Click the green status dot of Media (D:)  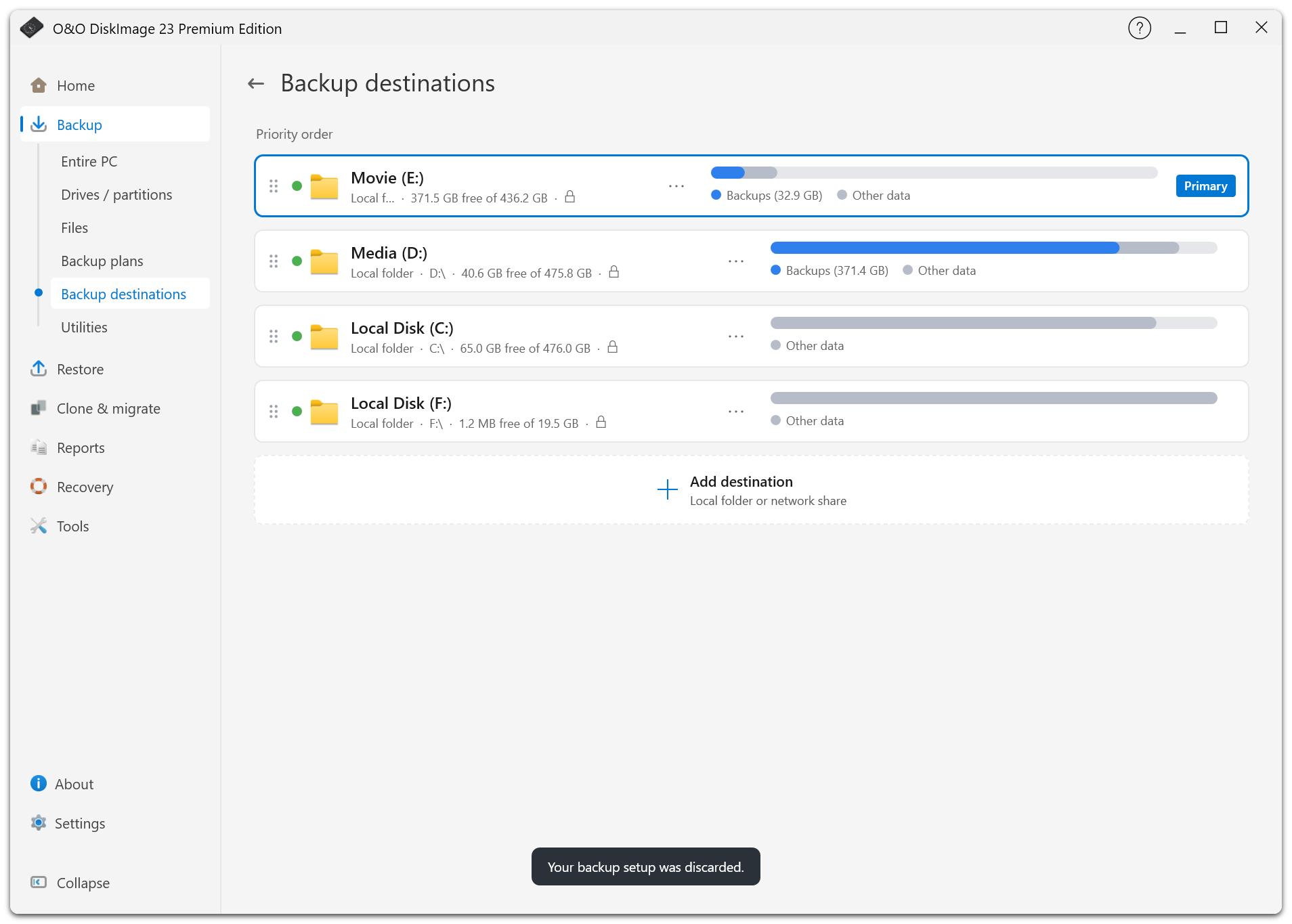pyautogui.click(x=297, y=261)
